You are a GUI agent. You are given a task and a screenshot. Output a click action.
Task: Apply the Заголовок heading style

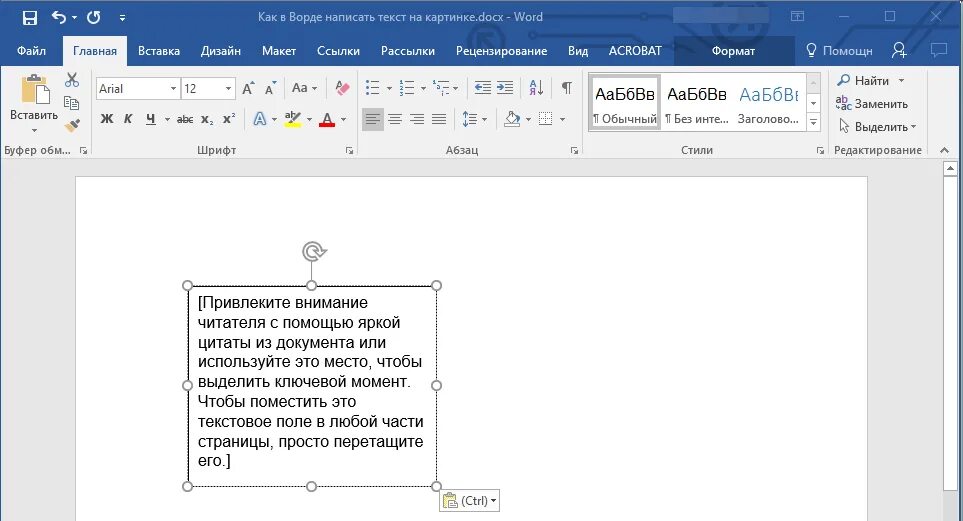(768, 102)
